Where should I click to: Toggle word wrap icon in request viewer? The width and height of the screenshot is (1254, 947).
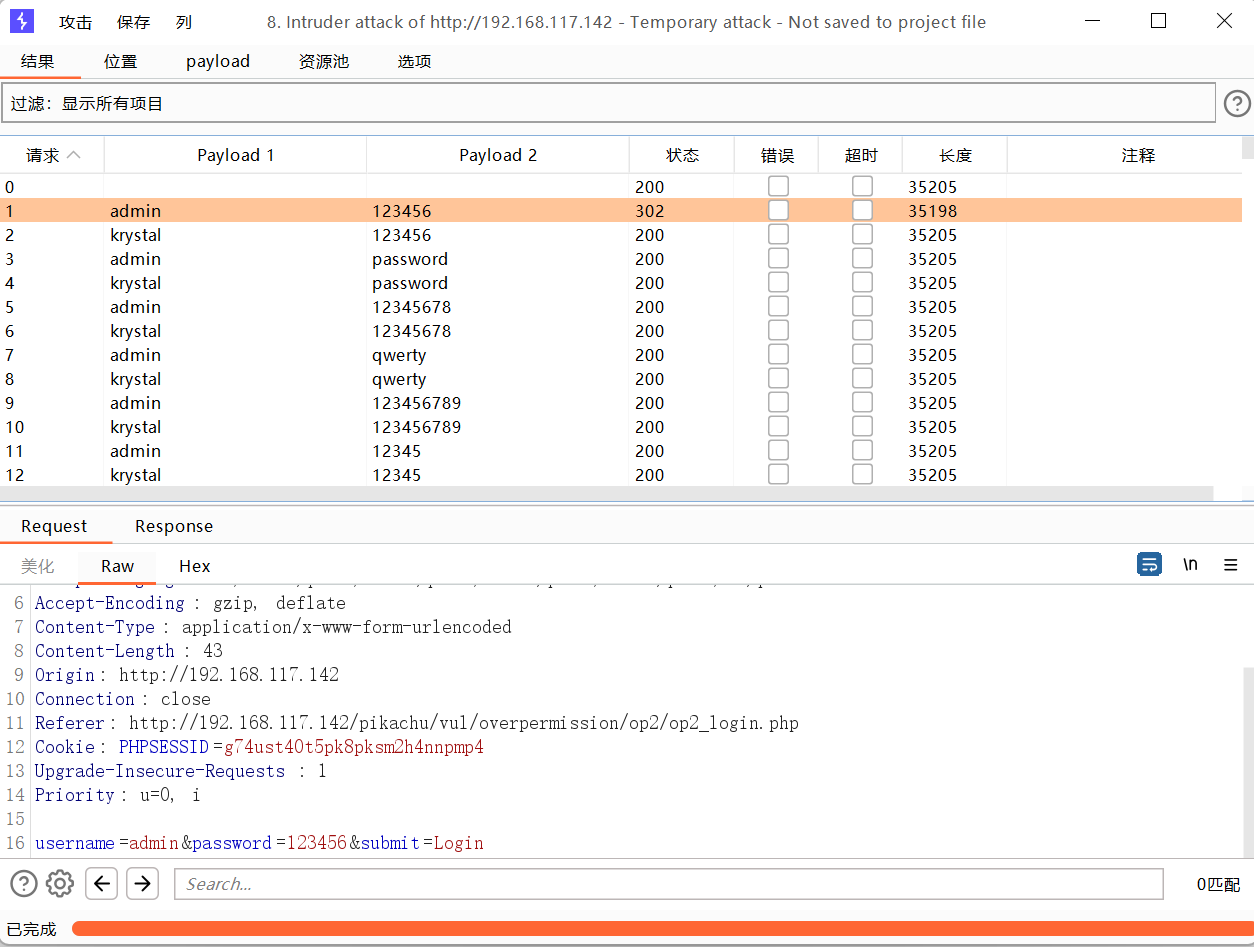[1149, 565]
